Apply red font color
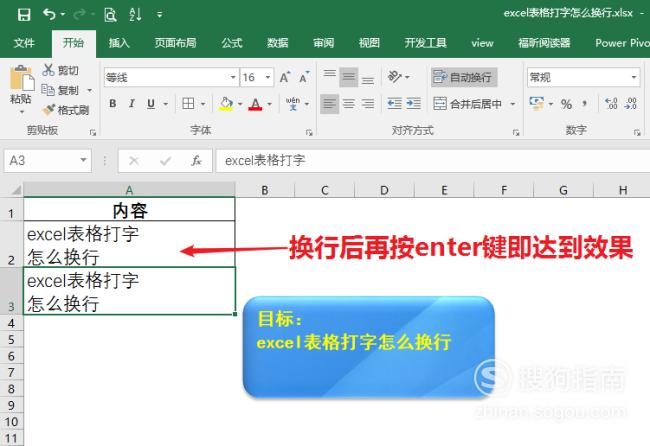This screenshot has height=446, width=650. (x=255, y=104)
